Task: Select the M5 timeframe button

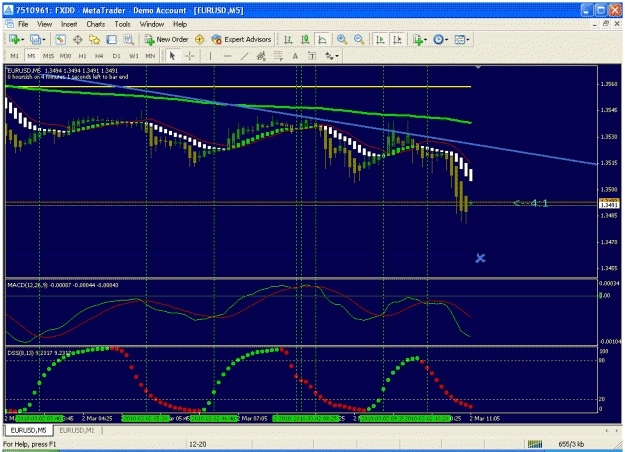Action: click(31, 56)
